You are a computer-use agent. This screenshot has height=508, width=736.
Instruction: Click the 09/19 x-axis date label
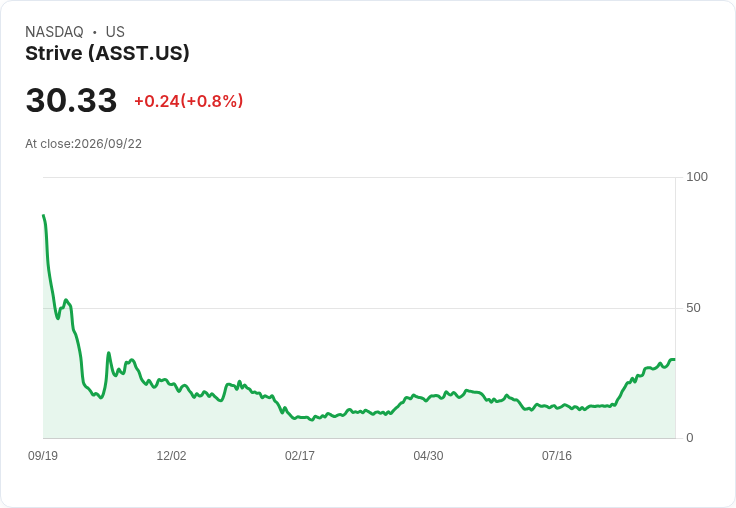[x=43, y=455]
